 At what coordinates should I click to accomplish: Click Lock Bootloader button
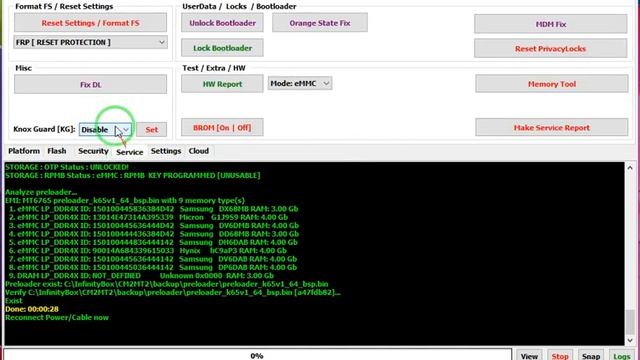point(222,48)
